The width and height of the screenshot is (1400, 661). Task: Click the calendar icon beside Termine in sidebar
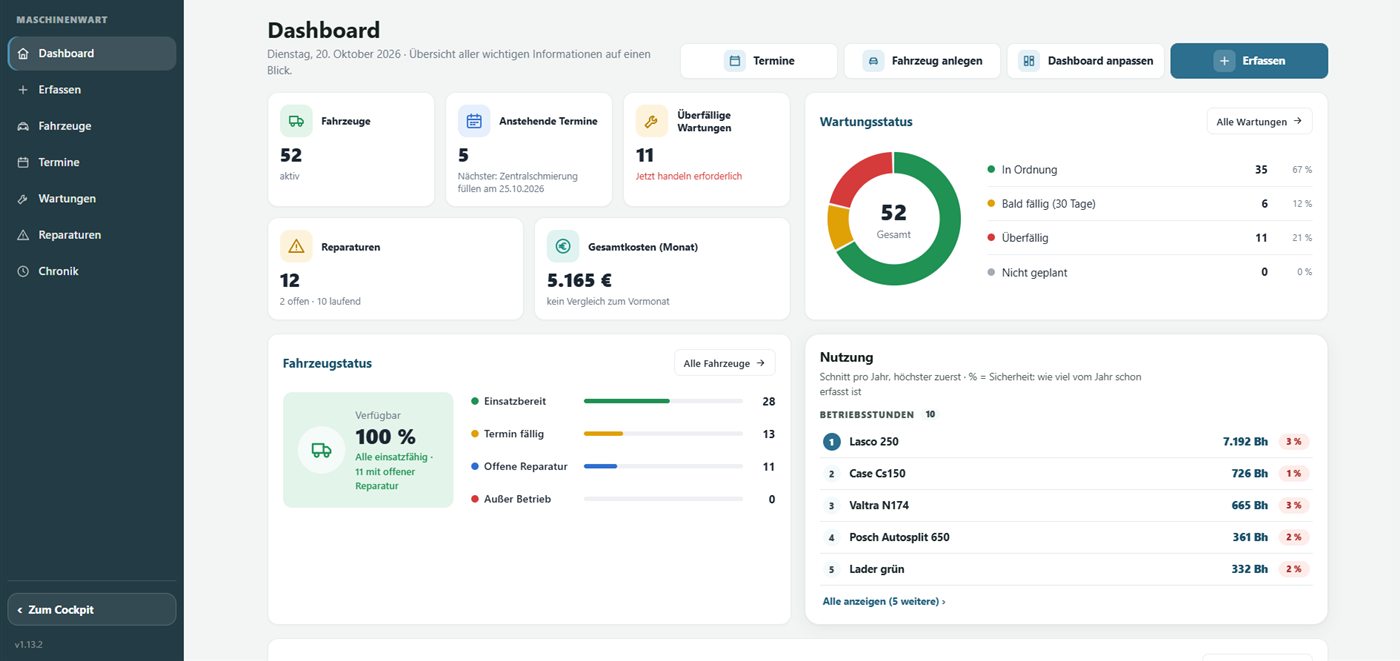click(x=24, y=162)
